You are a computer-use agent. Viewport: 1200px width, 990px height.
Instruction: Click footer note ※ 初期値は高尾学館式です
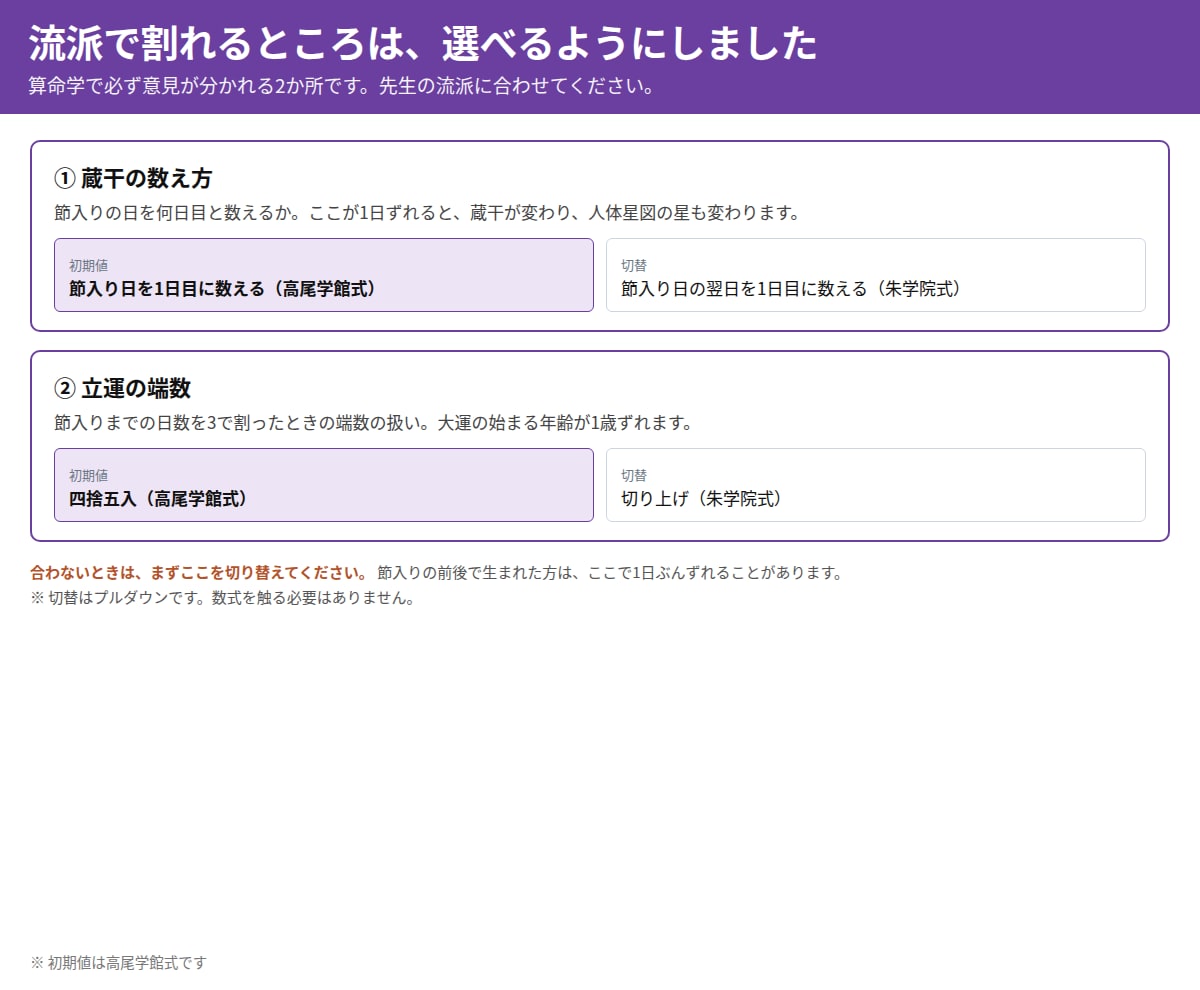click(118, 963)
